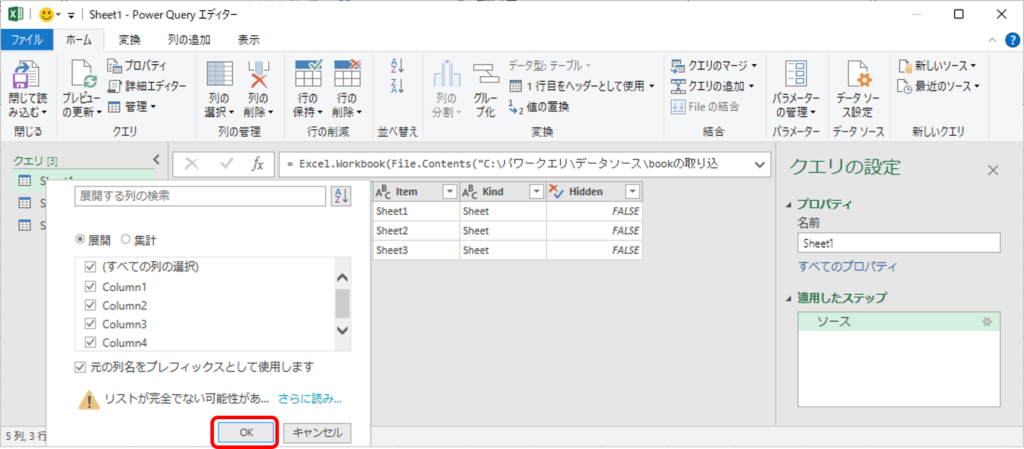Click the formula bar confirm checkmark
This screenshot has height=449, width=1024.
(x=227, y=164)
